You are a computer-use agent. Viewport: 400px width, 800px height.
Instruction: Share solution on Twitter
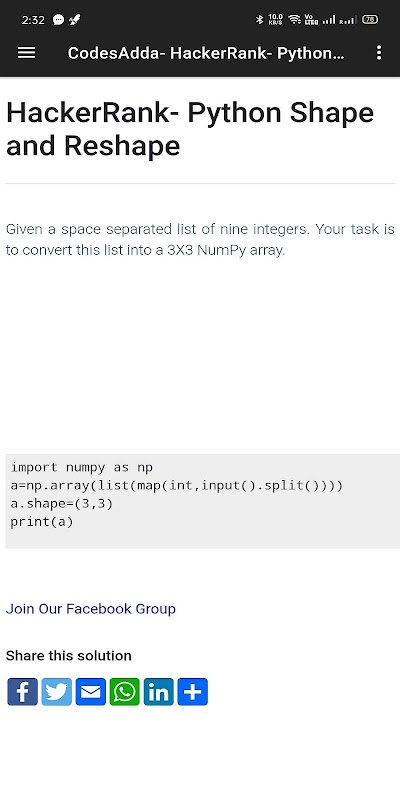point(57,692)
